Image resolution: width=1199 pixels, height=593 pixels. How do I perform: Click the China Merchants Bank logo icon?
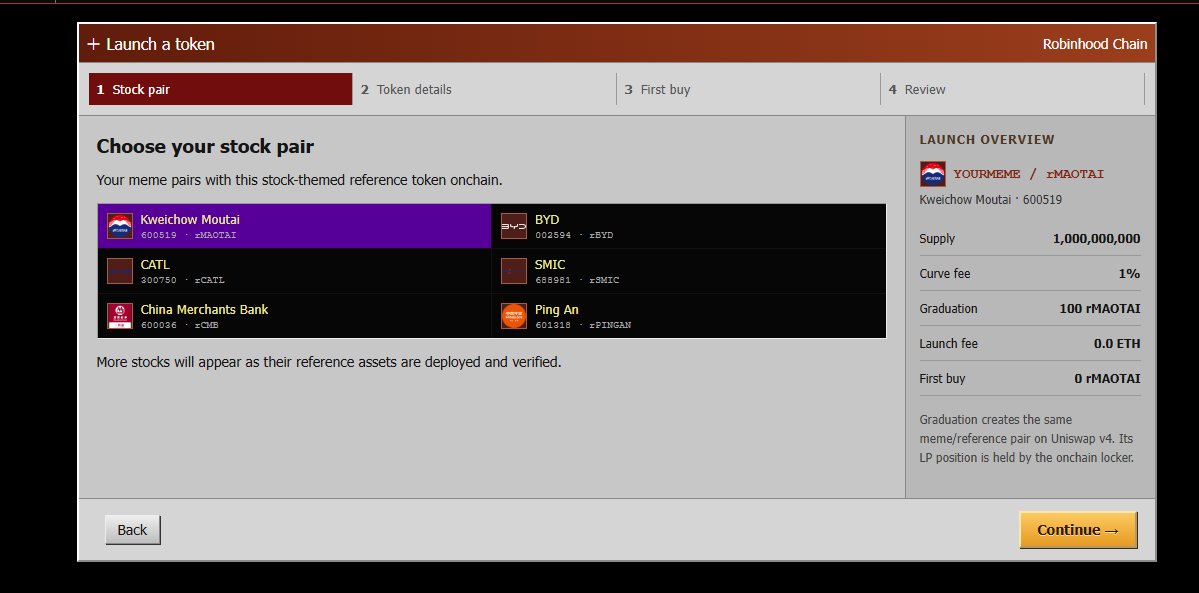(120, 316)
